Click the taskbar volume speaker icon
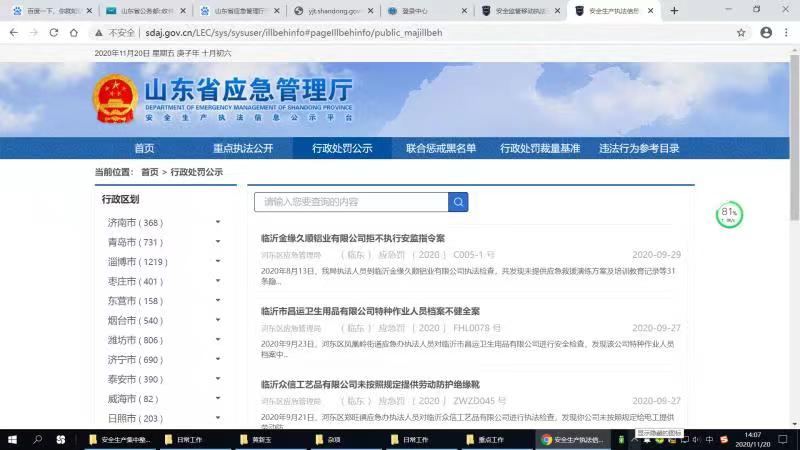This screenshot has height=450, width=800. pyautogui.click(x=696, y=439)
